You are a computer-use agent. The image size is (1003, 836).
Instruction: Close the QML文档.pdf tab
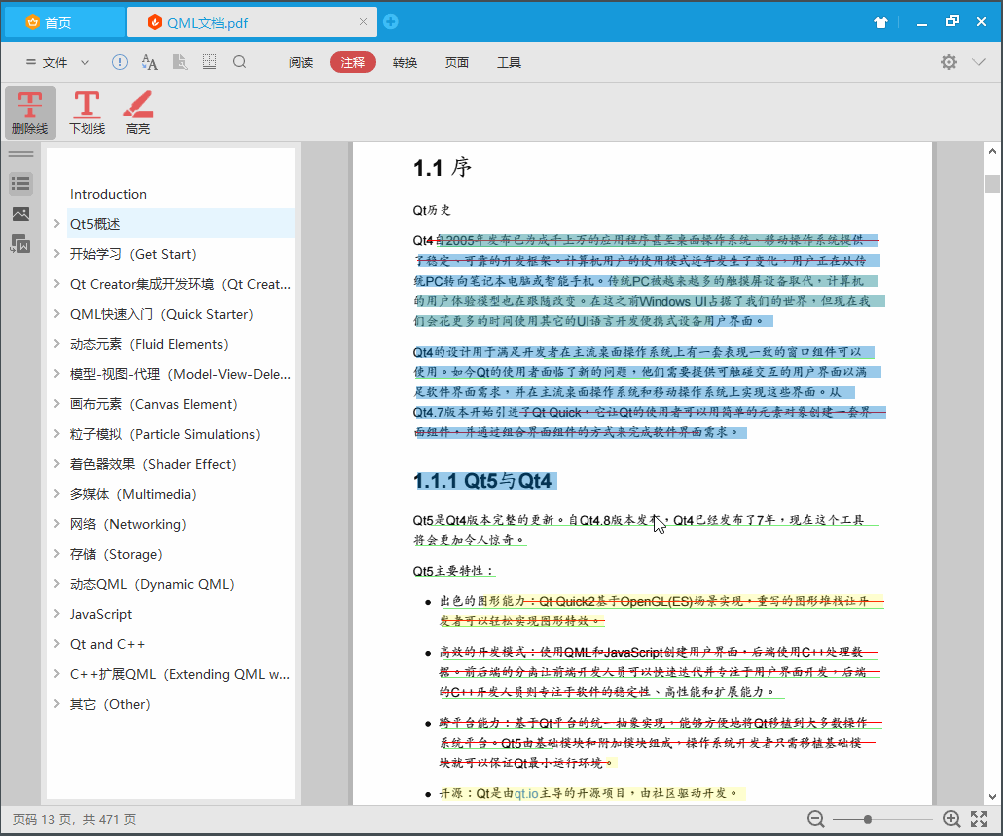[x=363, y=22]
